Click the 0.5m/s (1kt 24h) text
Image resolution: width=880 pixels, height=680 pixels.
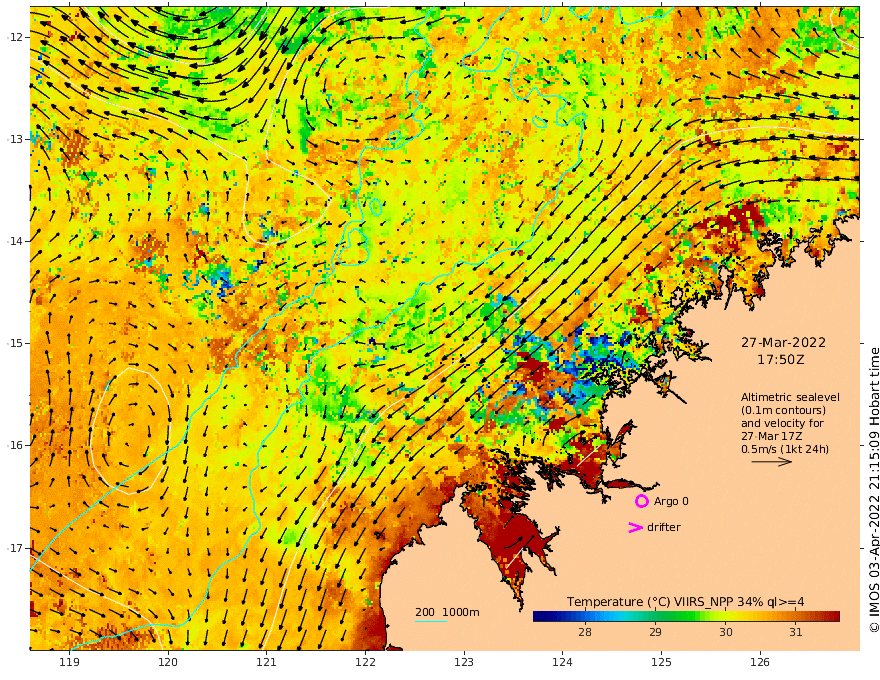point(785,449)
